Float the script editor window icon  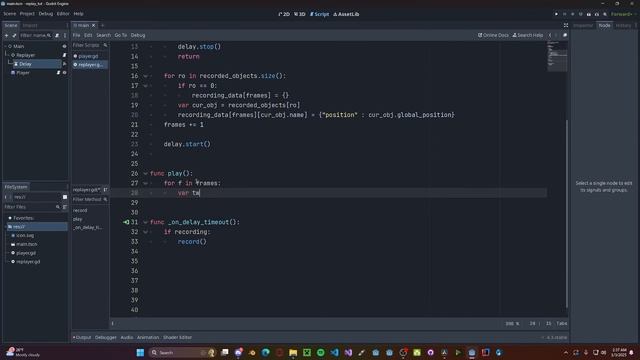tap(565, 36)
